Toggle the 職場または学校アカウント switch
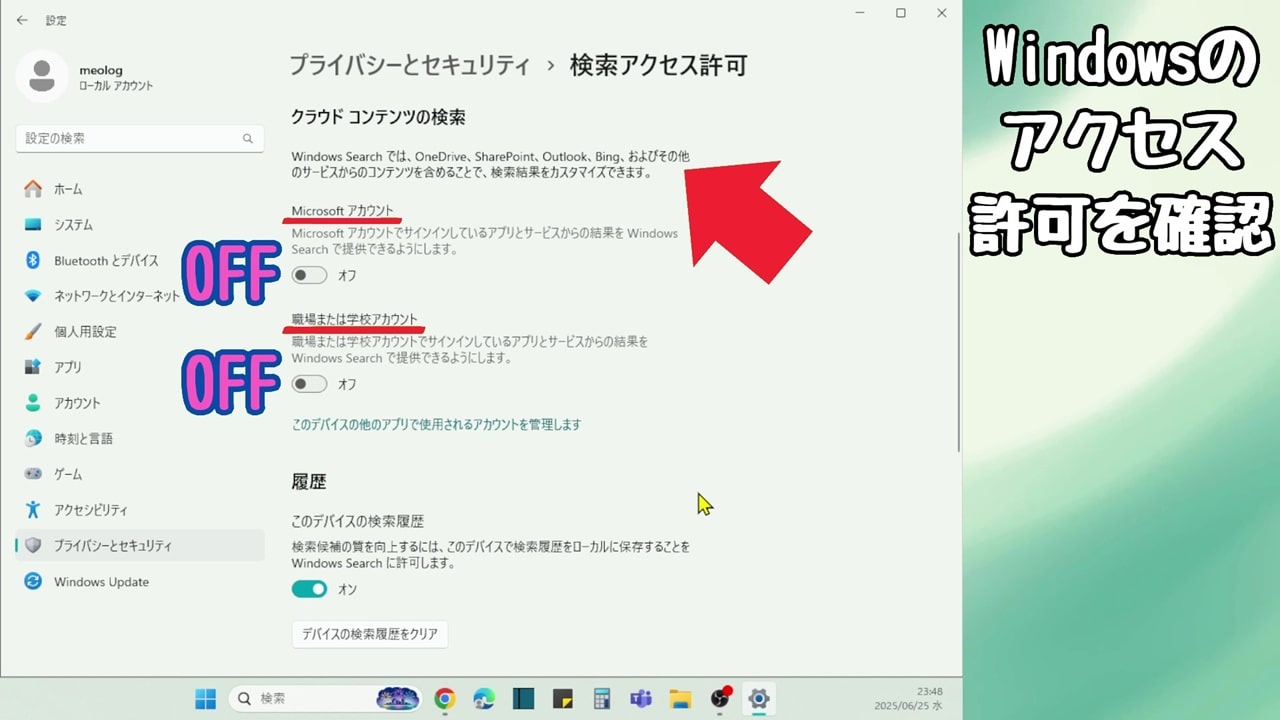1280x720 pixels. coord(310,384)
